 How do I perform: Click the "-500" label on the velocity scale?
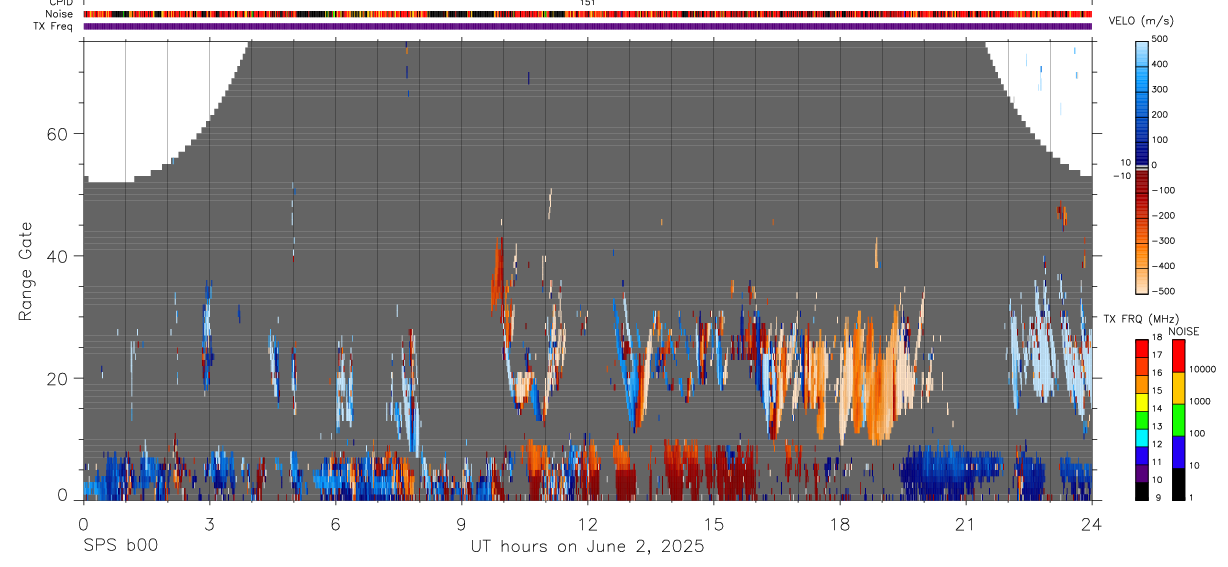1162,291
